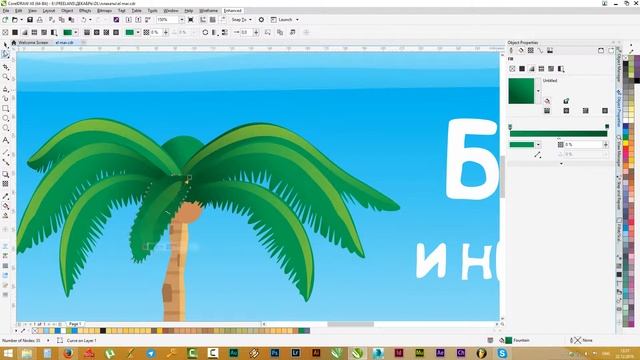Viewport: 640px width, 360px height.
Task: Select Uniform fill in the Object Properties docker
Action: 522,69
